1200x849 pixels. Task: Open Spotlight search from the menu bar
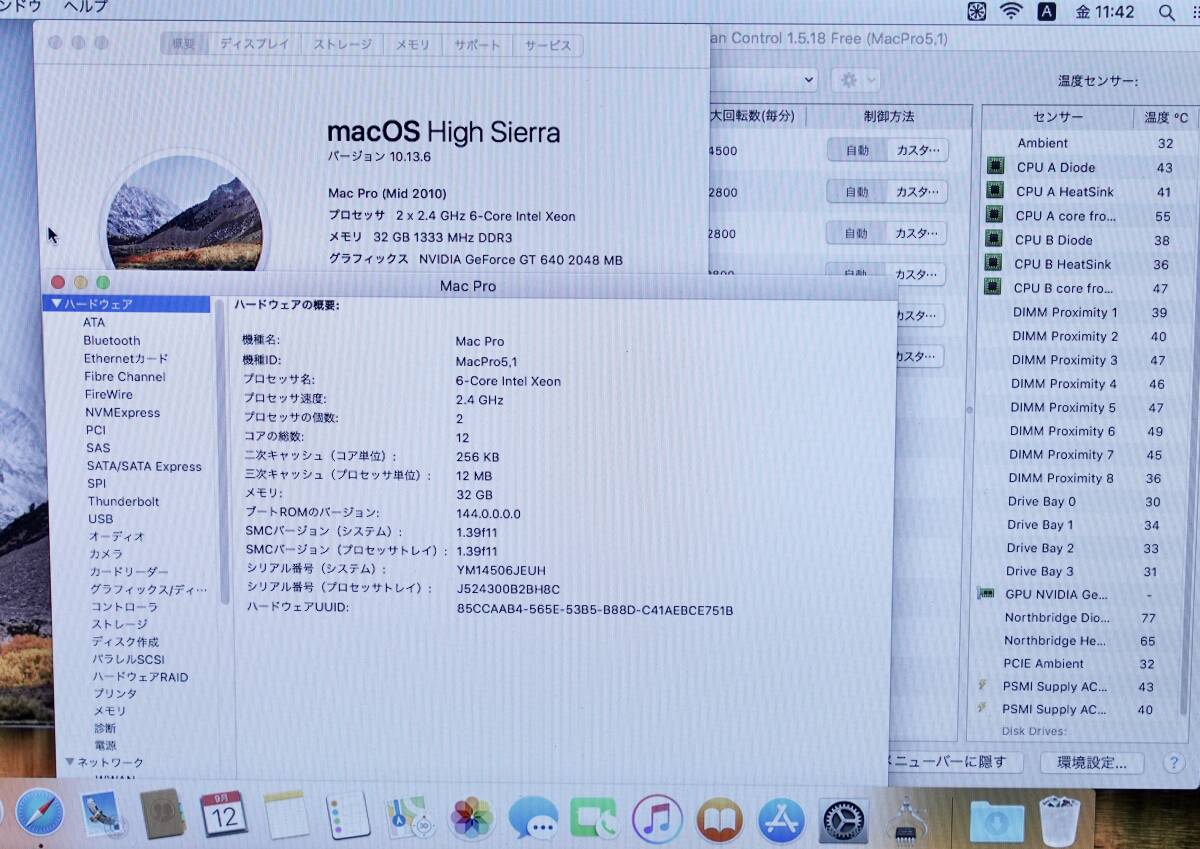coord(1166,13)
